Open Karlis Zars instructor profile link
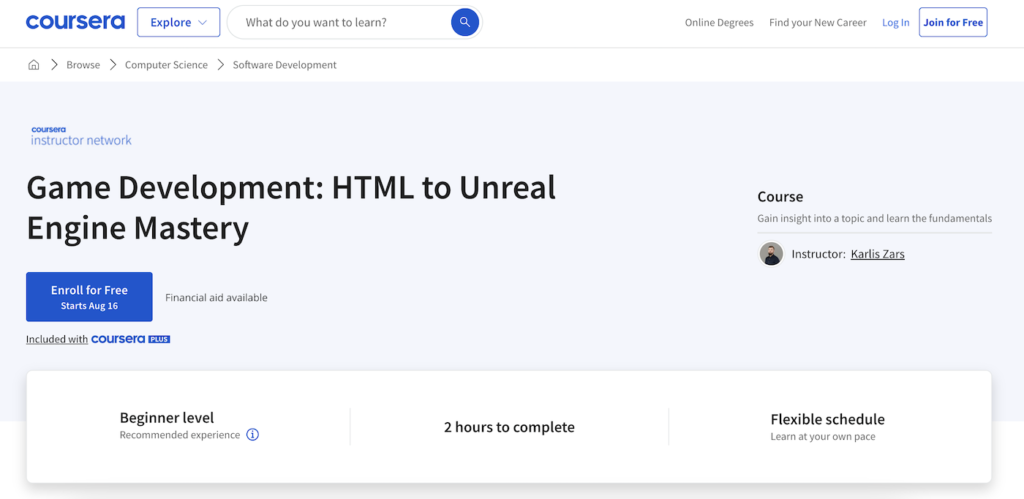Viewport: 1024px width, 499px height. coord(877,254)
